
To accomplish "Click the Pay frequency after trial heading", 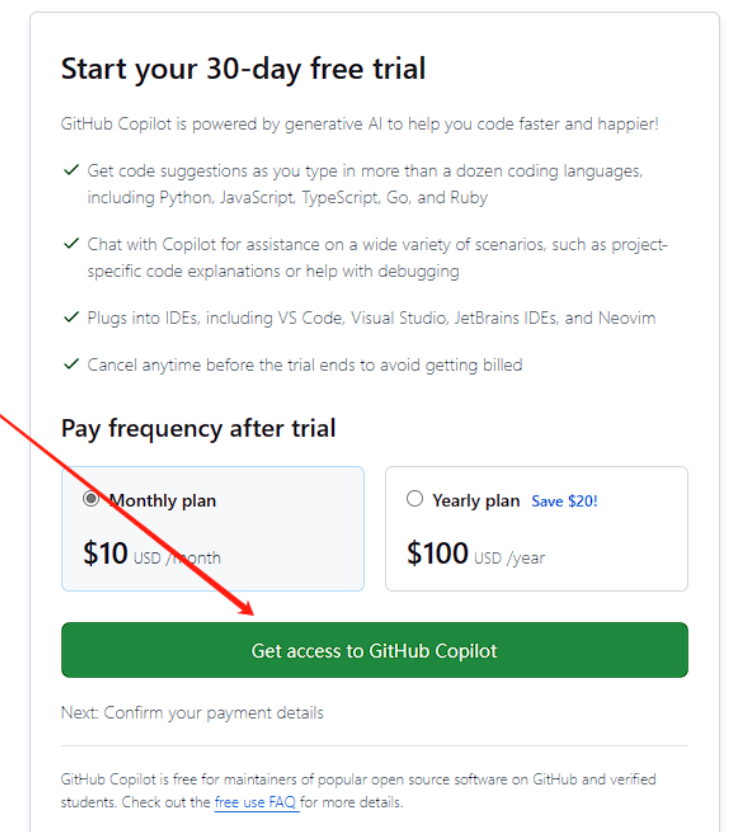I will (198, 429).
